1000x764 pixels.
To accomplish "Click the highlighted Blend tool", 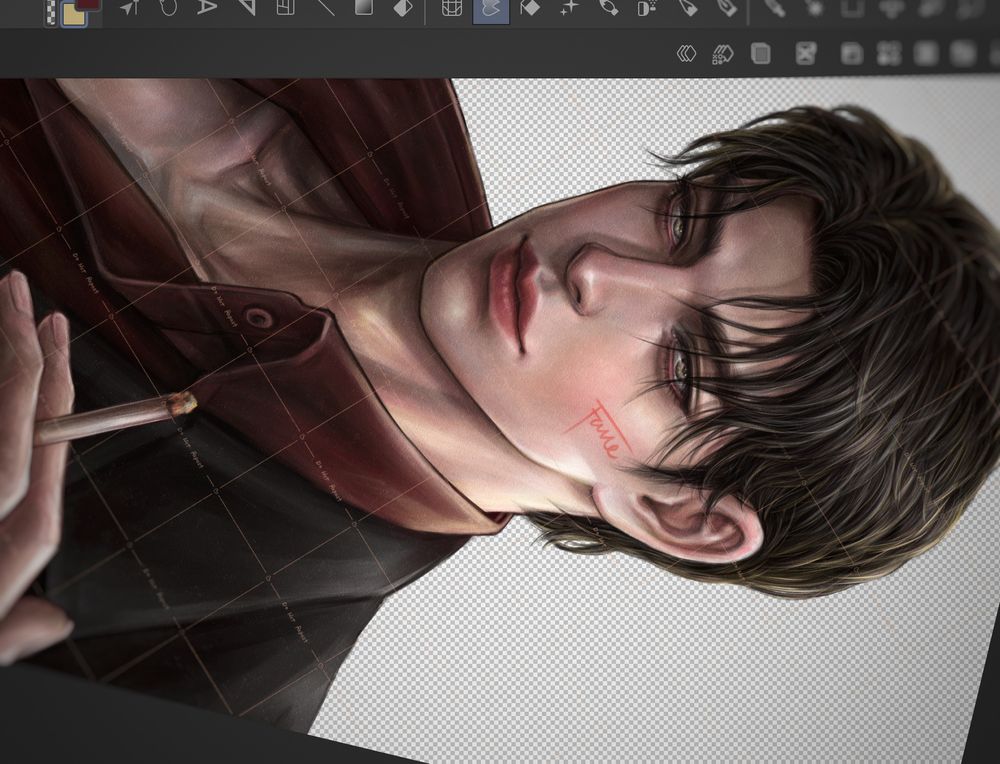I will (491, 11).
